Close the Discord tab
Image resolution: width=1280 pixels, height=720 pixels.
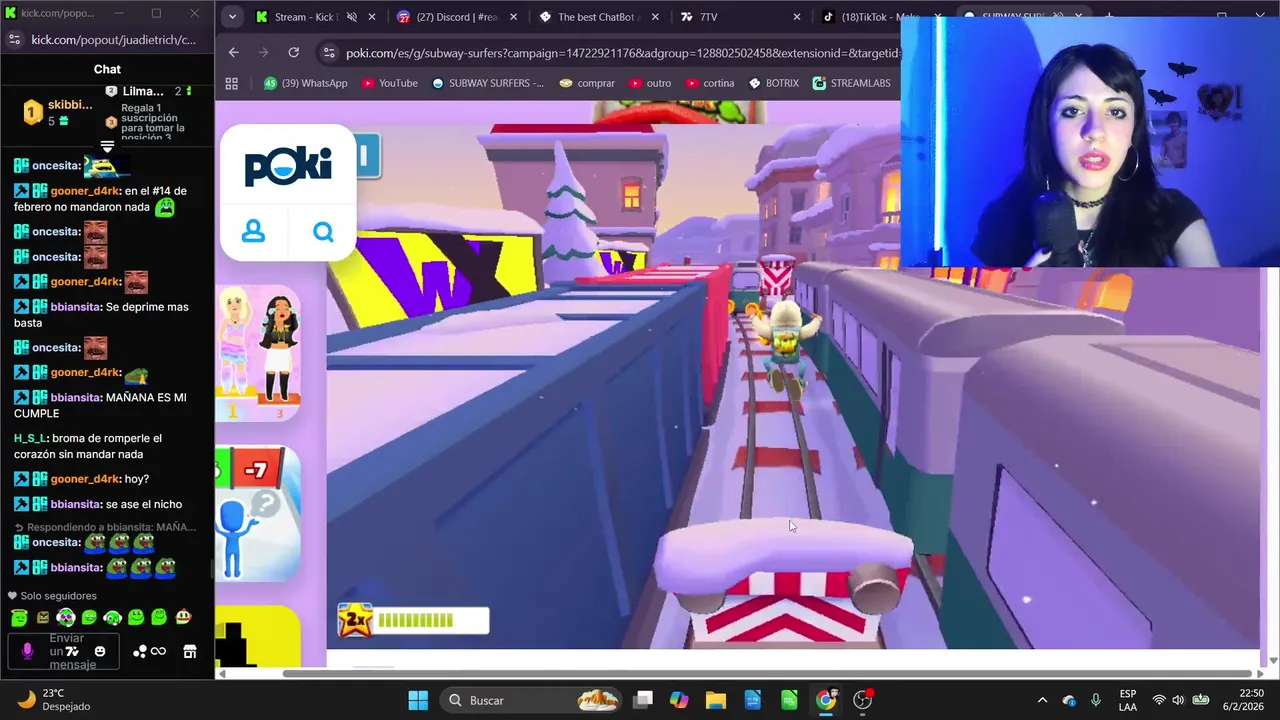point(513,17)
